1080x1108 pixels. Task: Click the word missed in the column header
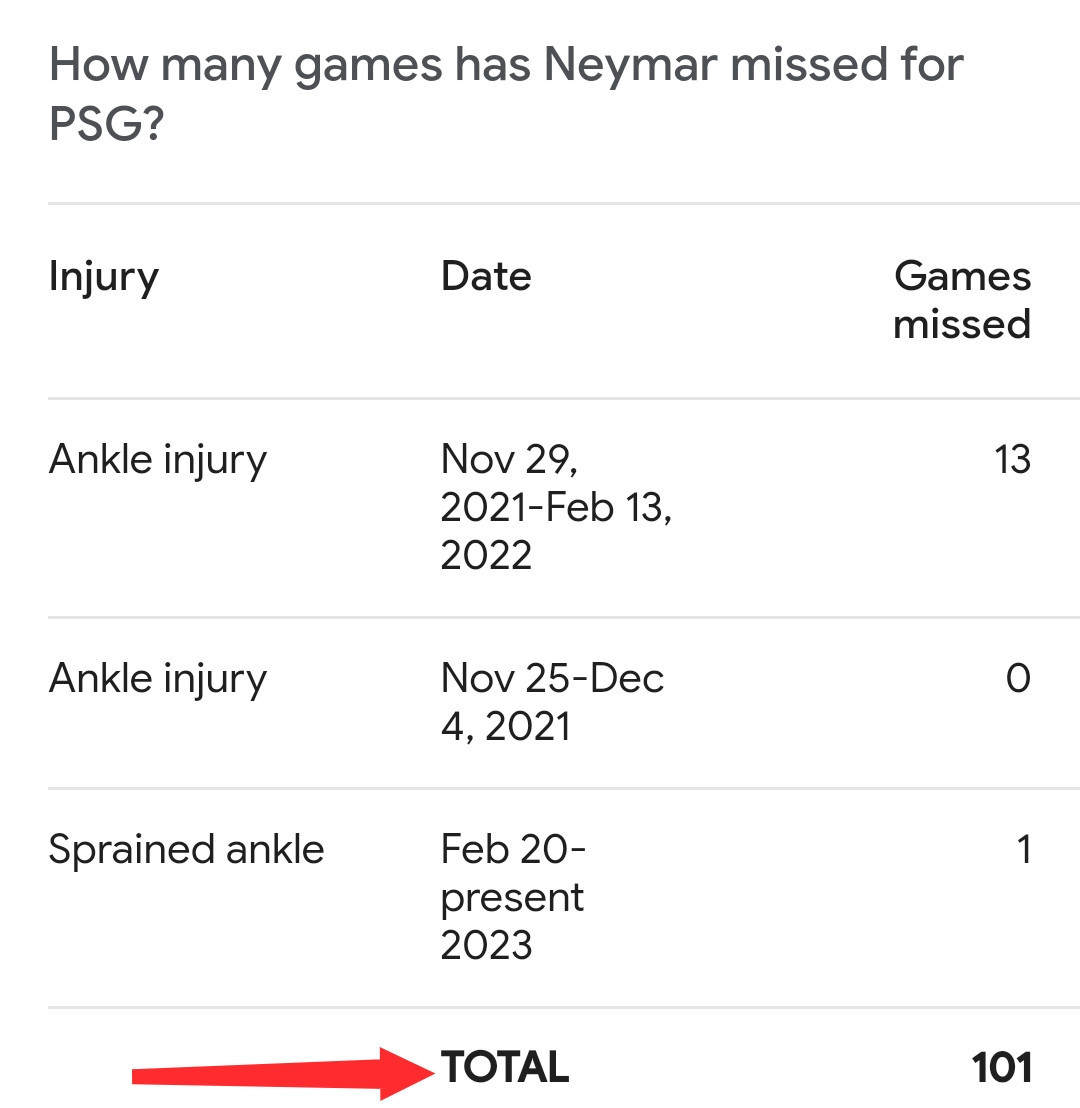(x=962, y=324)
